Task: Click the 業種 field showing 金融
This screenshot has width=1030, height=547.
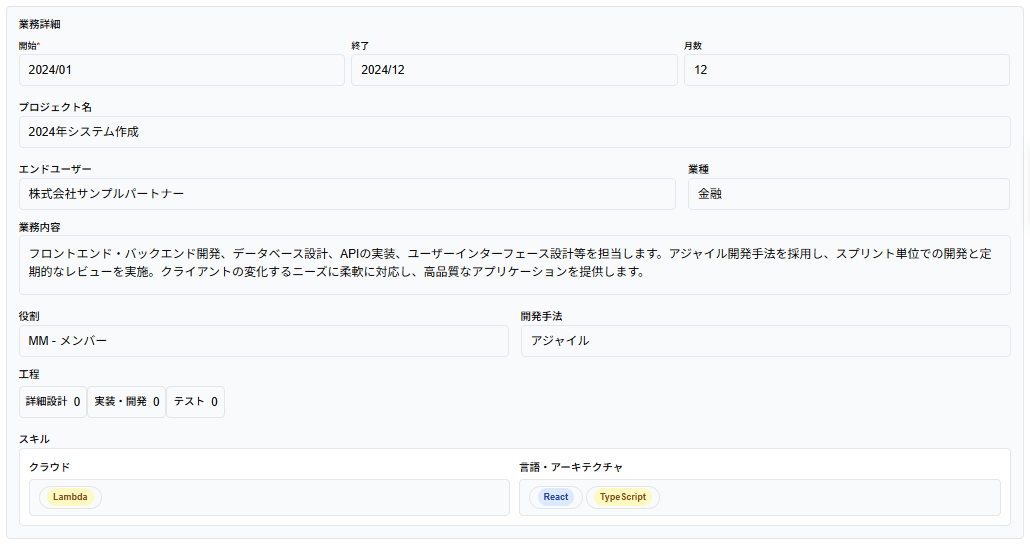Action: pos(849,194)
